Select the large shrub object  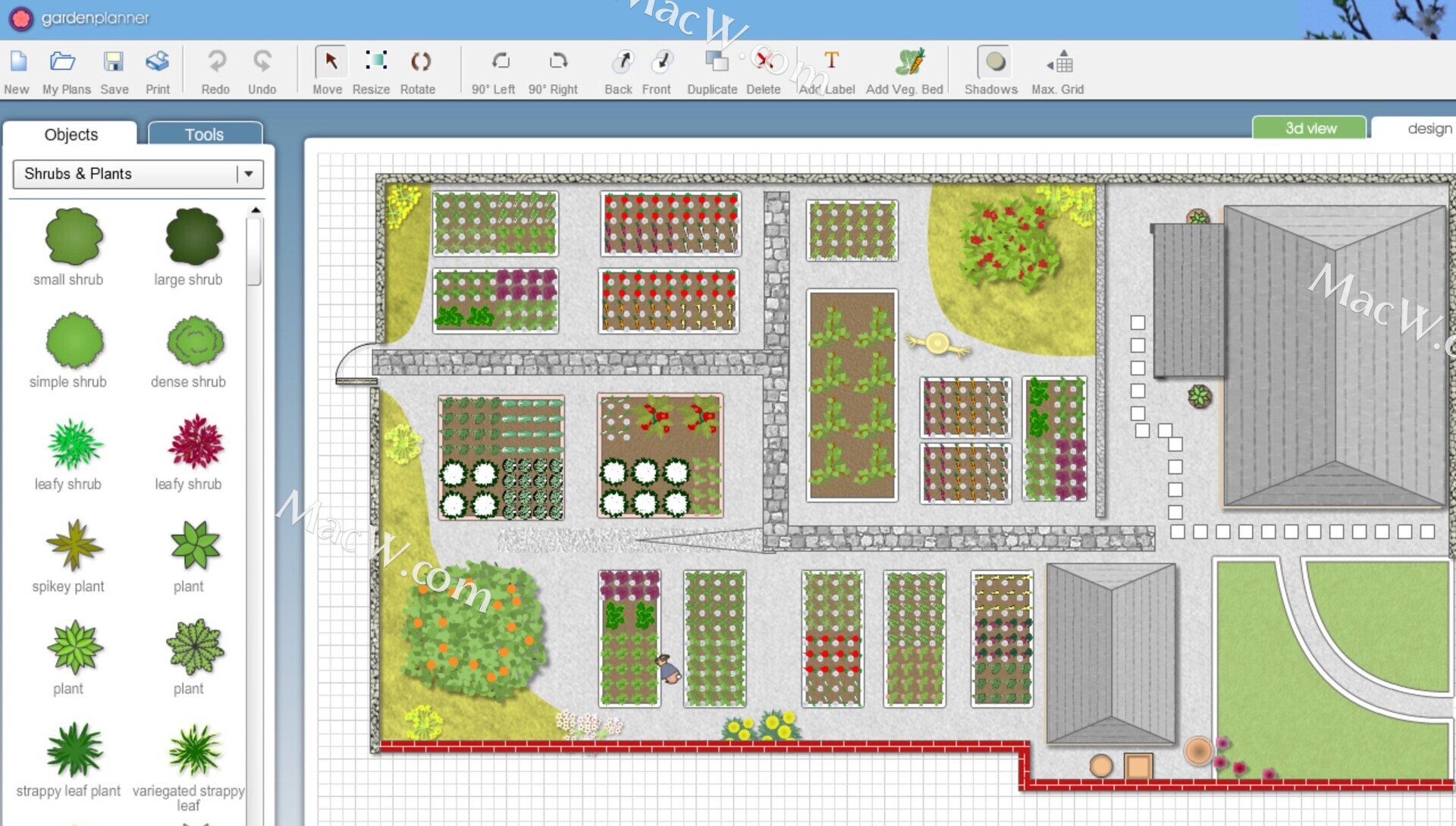(194, 237)
